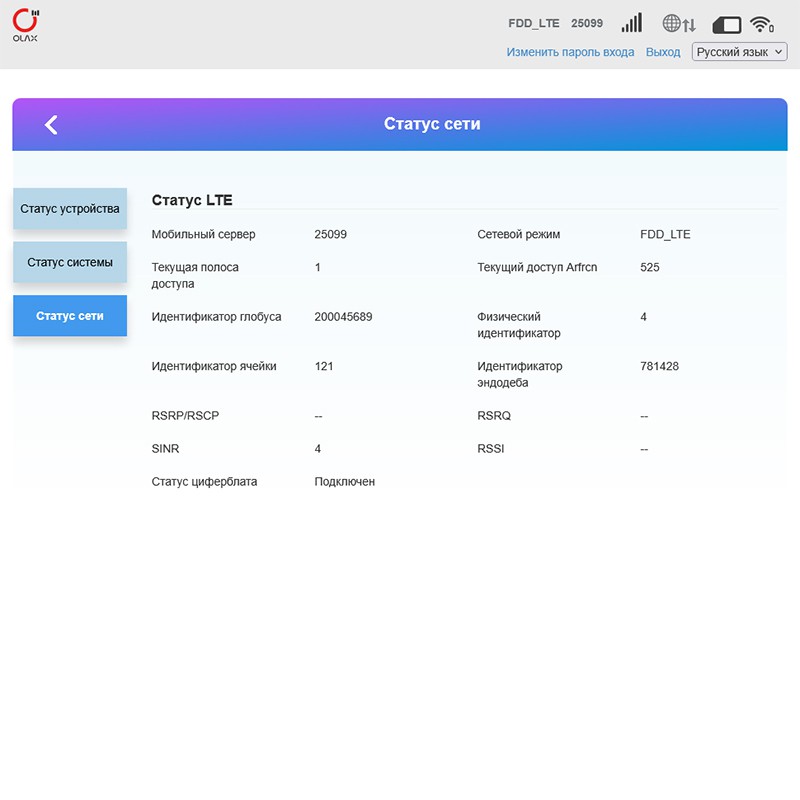Image resolution: width=800 pixels, height=800 pixels.
Task: Click the OLAX logo
Action: click(27, 24)
